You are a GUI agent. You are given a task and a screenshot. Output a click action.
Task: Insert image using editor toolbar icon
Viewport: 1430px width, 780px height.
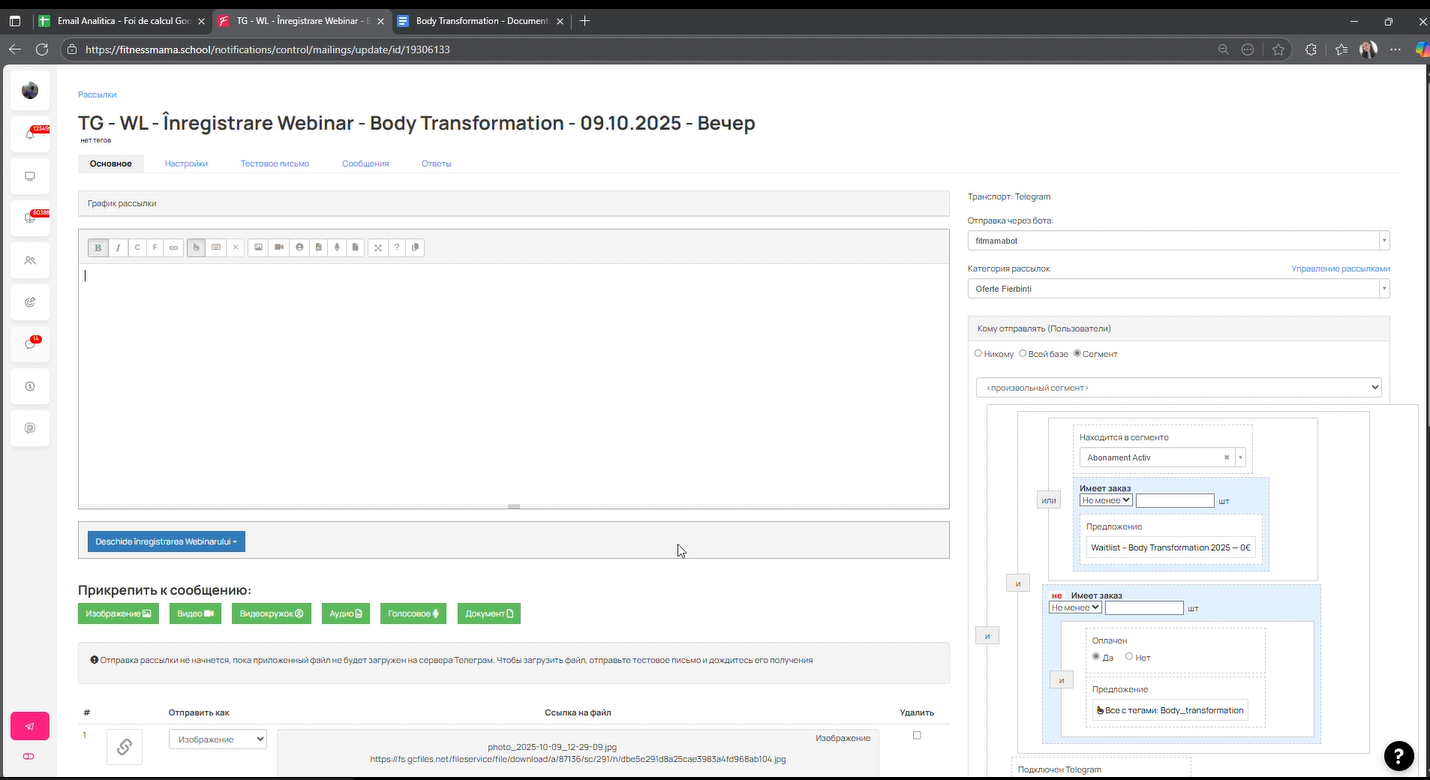[258, 247]
